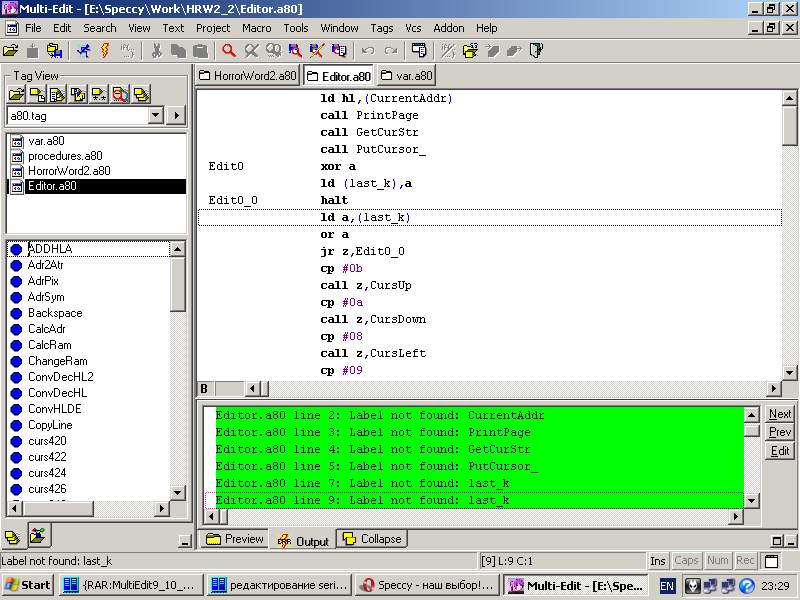Click the Undo arrow toolbar icon

(368, 50)
